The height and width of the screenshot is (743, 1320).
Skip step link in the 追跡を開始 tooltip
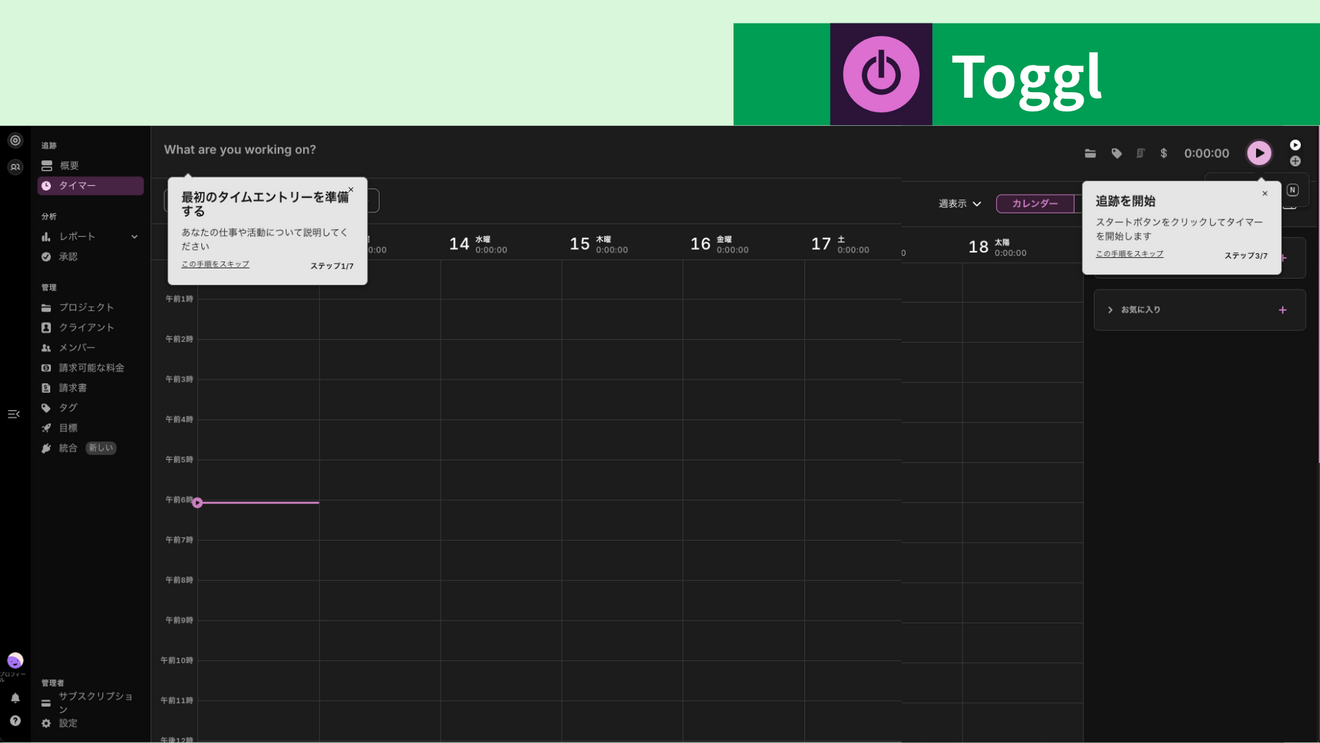coord(1129,254)
